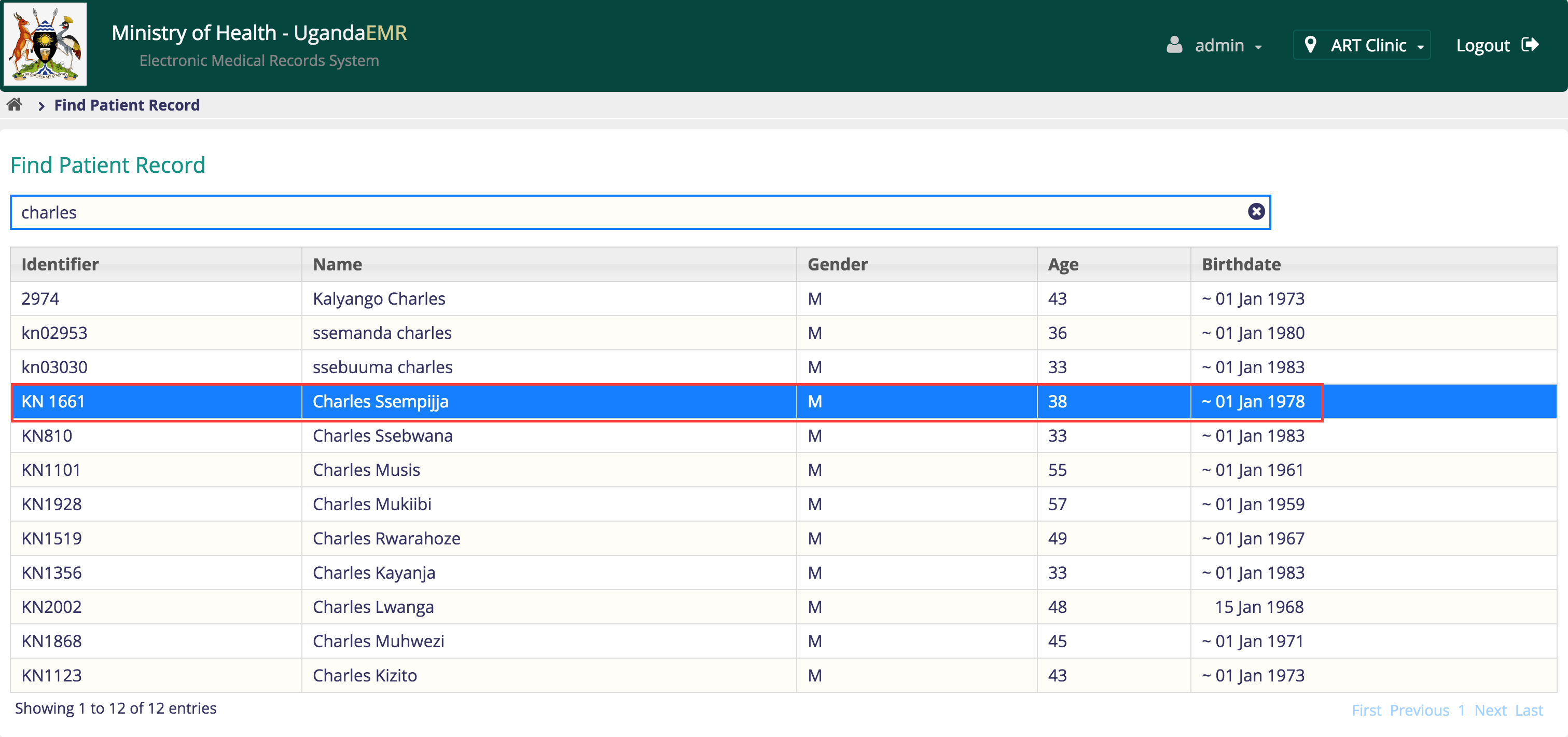
Task: Click Logout link in header
Action: (x=1482, y=46)
